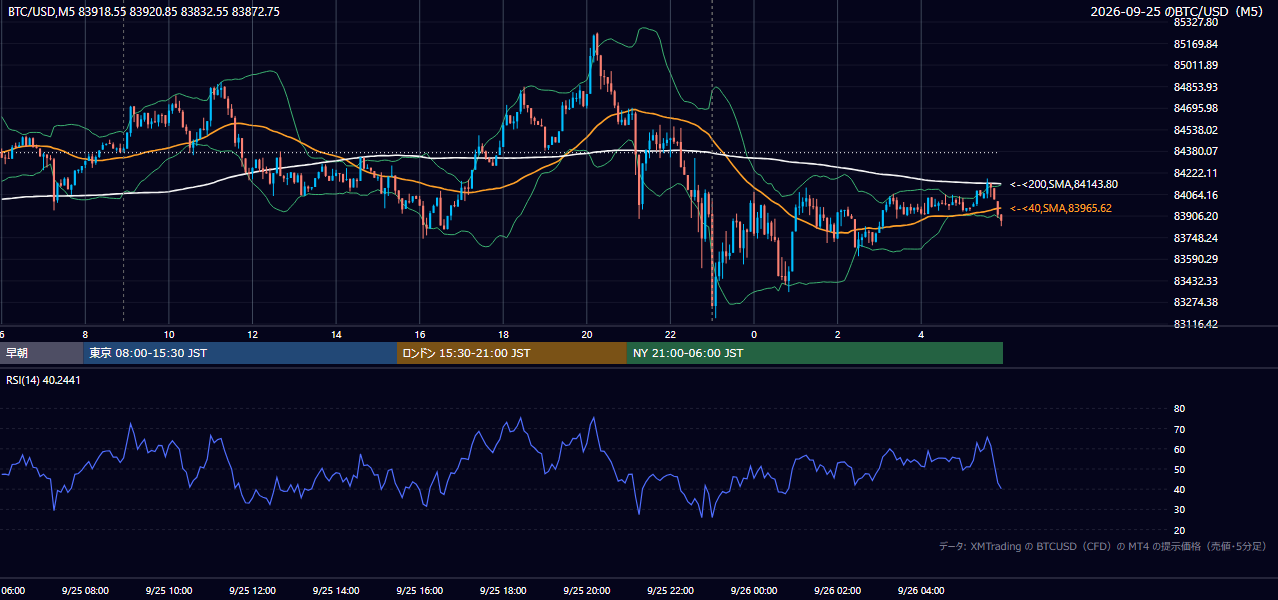
Task: Click hour 14 on the price chart time axis
Action: (x=336, y=334)
